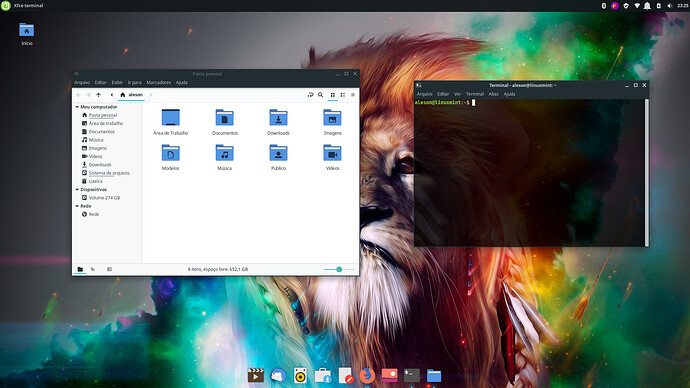Open Arquivo menu in file manager
This screenshot has height=388, width=690.
[82, 82]
